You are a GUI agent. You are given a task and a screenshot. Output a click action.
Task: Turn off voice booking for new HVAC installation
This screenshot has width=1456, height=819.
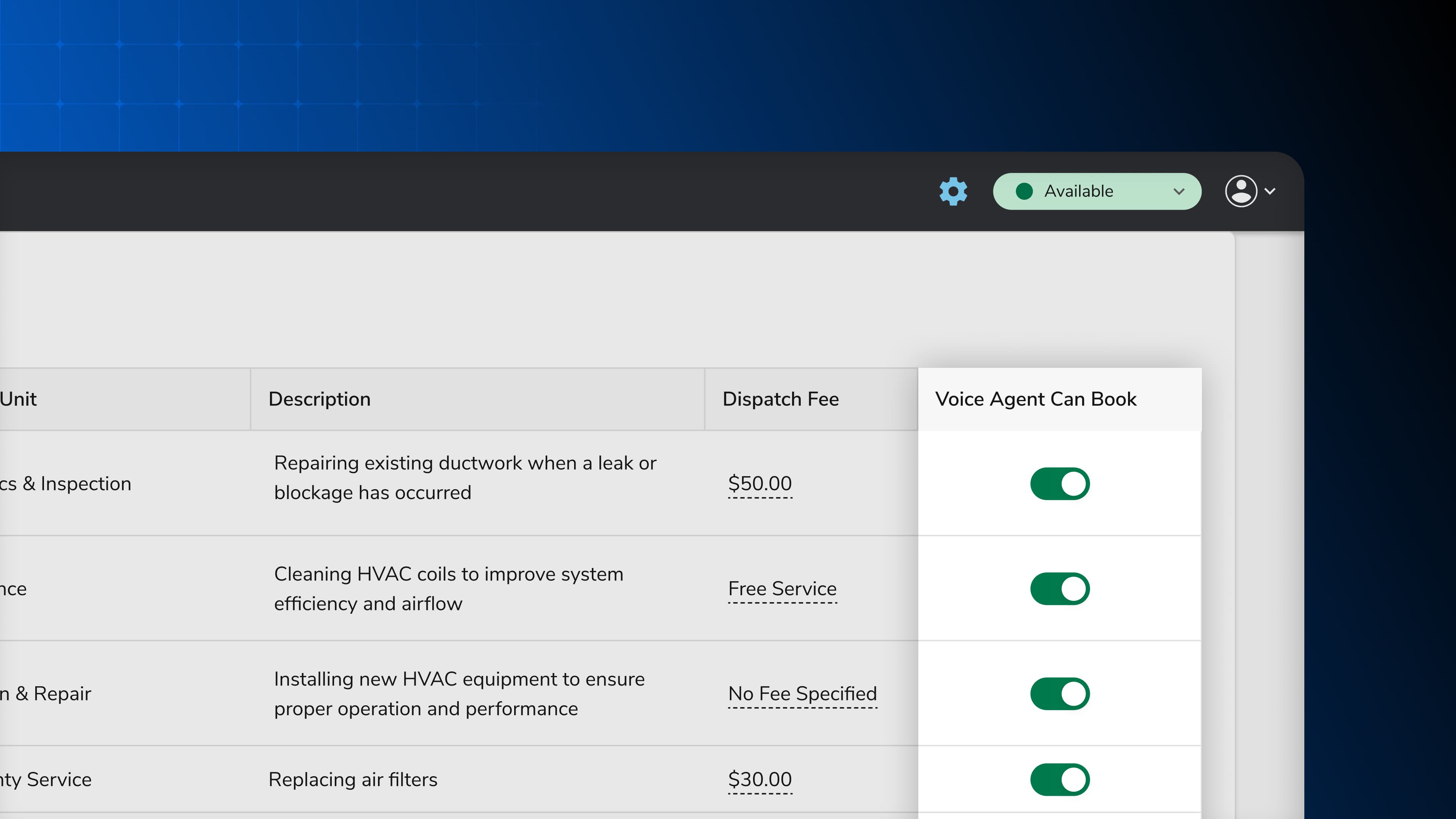(x=1060, y=694)
